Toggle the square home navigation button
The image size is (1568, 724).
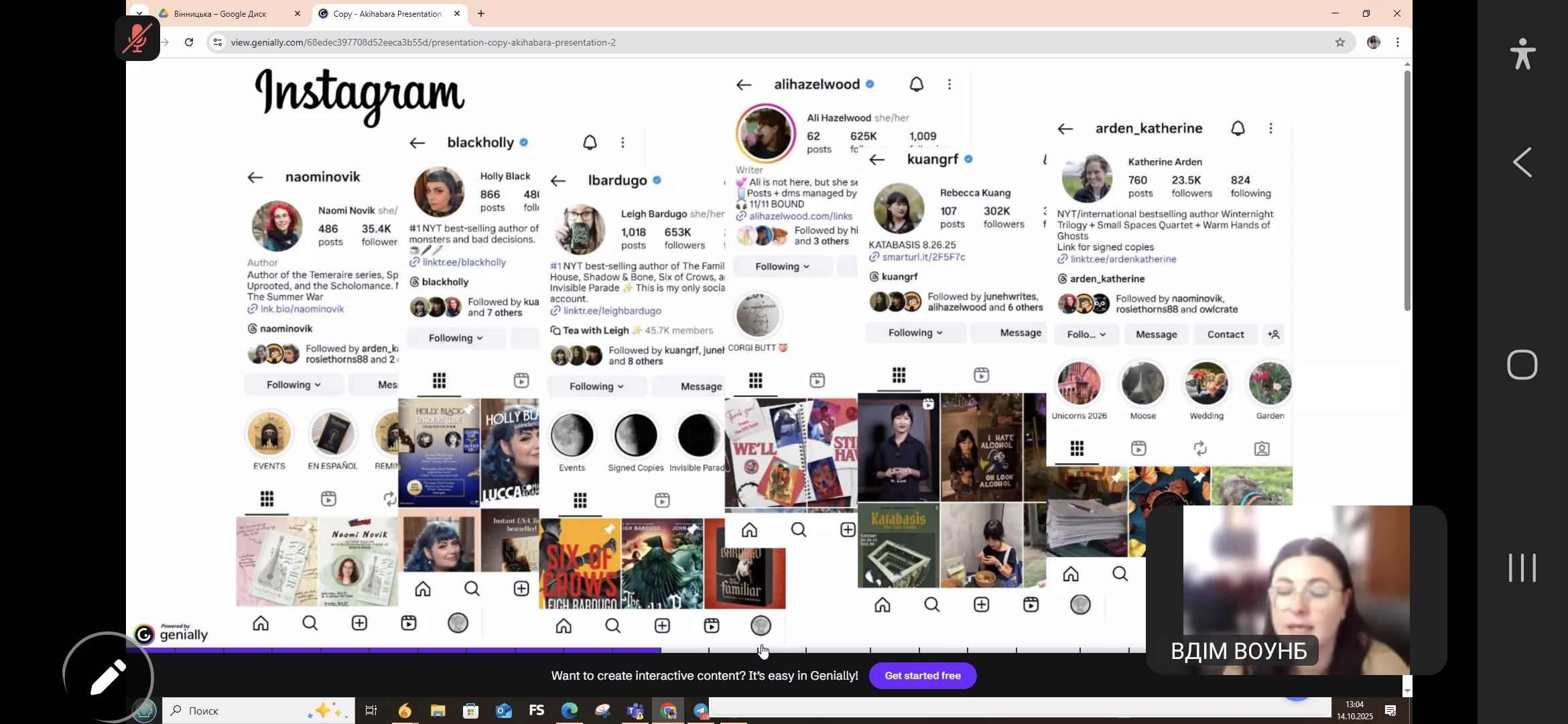pyautogui.click(x=1522, y=365)
